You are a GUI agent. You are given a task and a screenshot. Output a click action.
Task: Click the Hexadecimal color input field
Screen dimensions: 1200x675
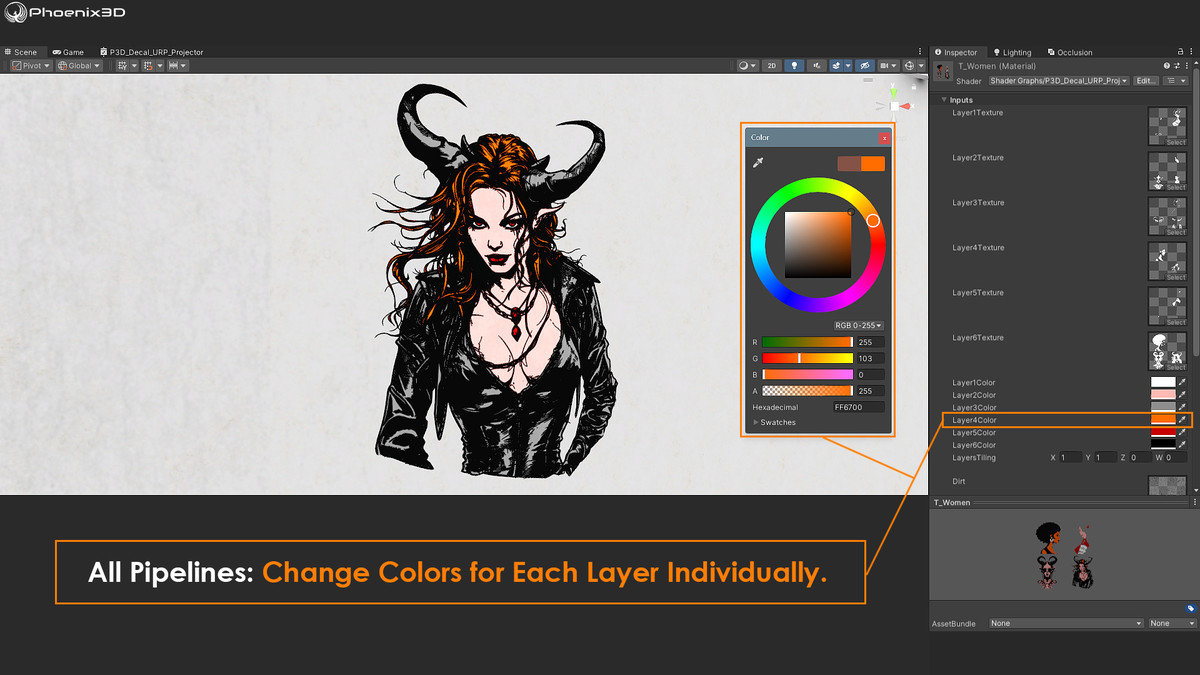pos(858,407)
